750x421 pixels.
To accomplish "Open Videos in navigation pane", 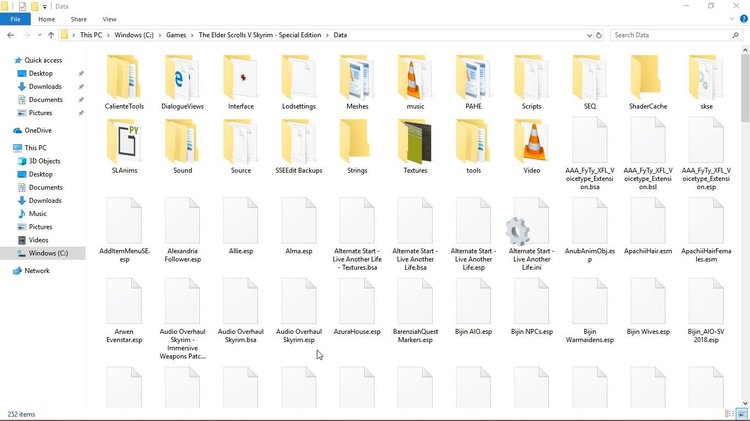I will pos(38,240).
